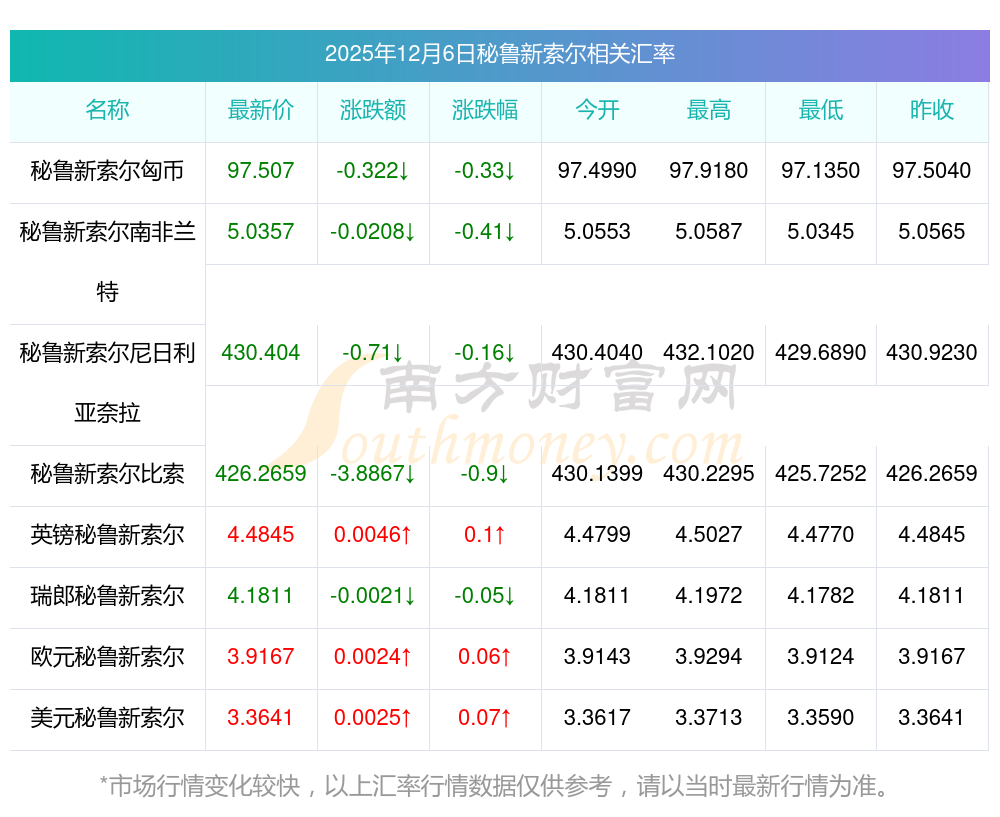Click the 名称 column header
This screenshot has width=1000, height=817.
click(107, 110)
